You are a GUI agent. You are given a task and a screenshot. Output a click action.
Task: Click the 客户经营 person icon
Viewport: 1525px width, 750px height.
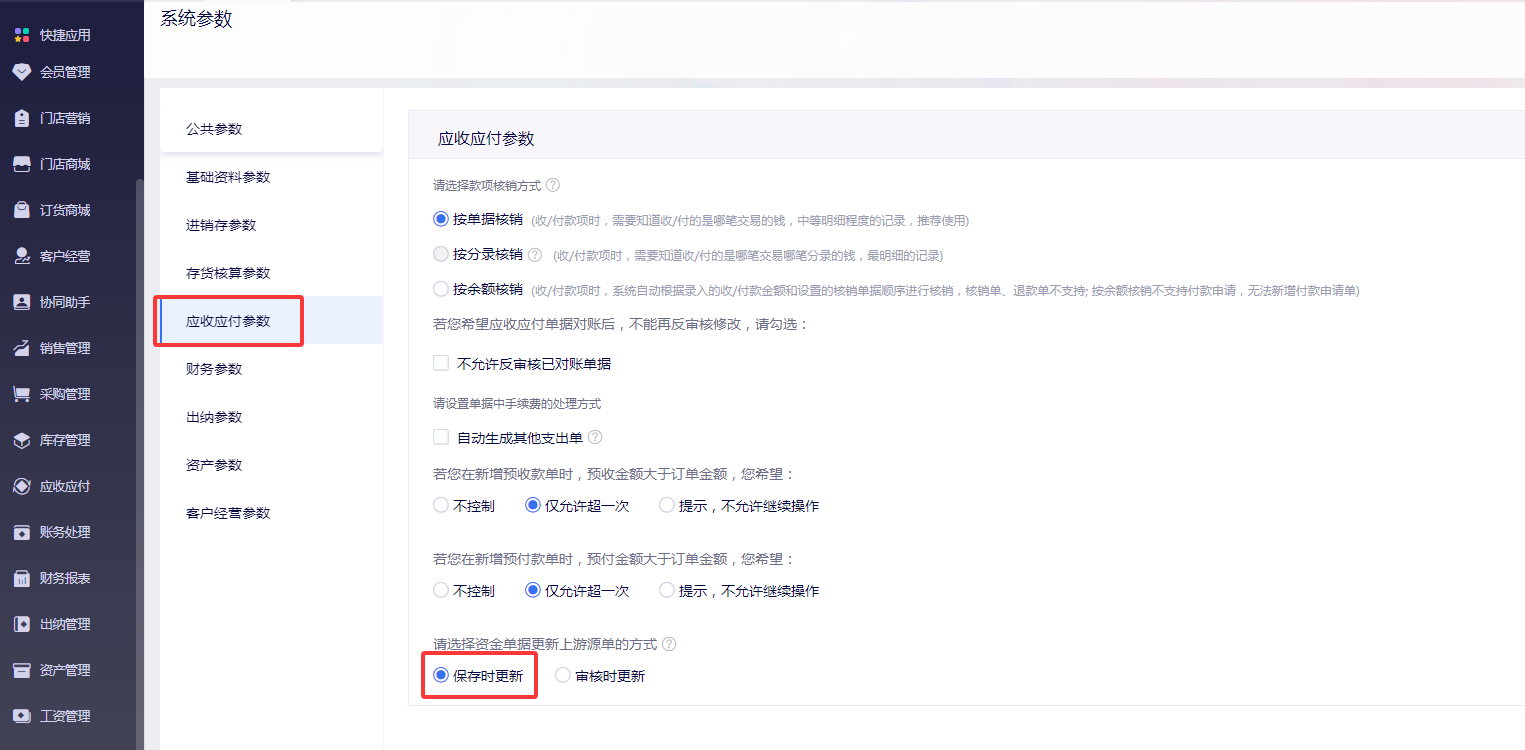point(22,256)
